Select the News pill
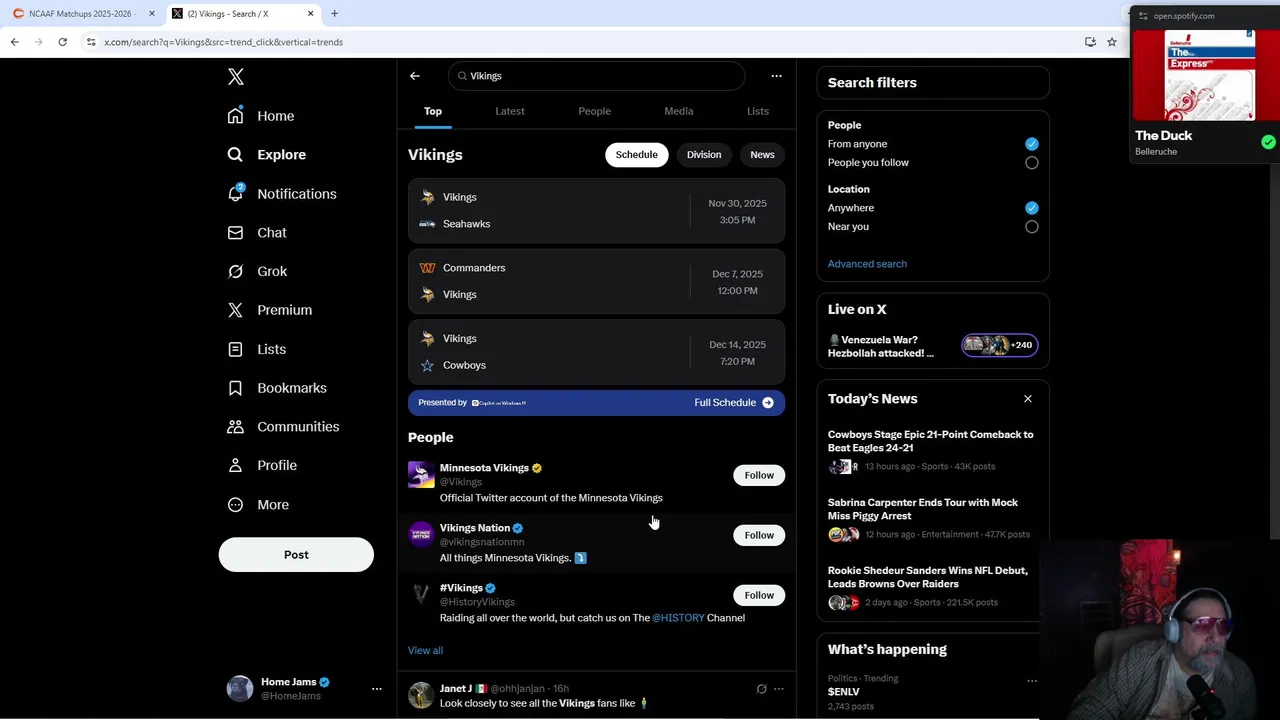This screenshot has width=1280, height=720. (762, 155)
